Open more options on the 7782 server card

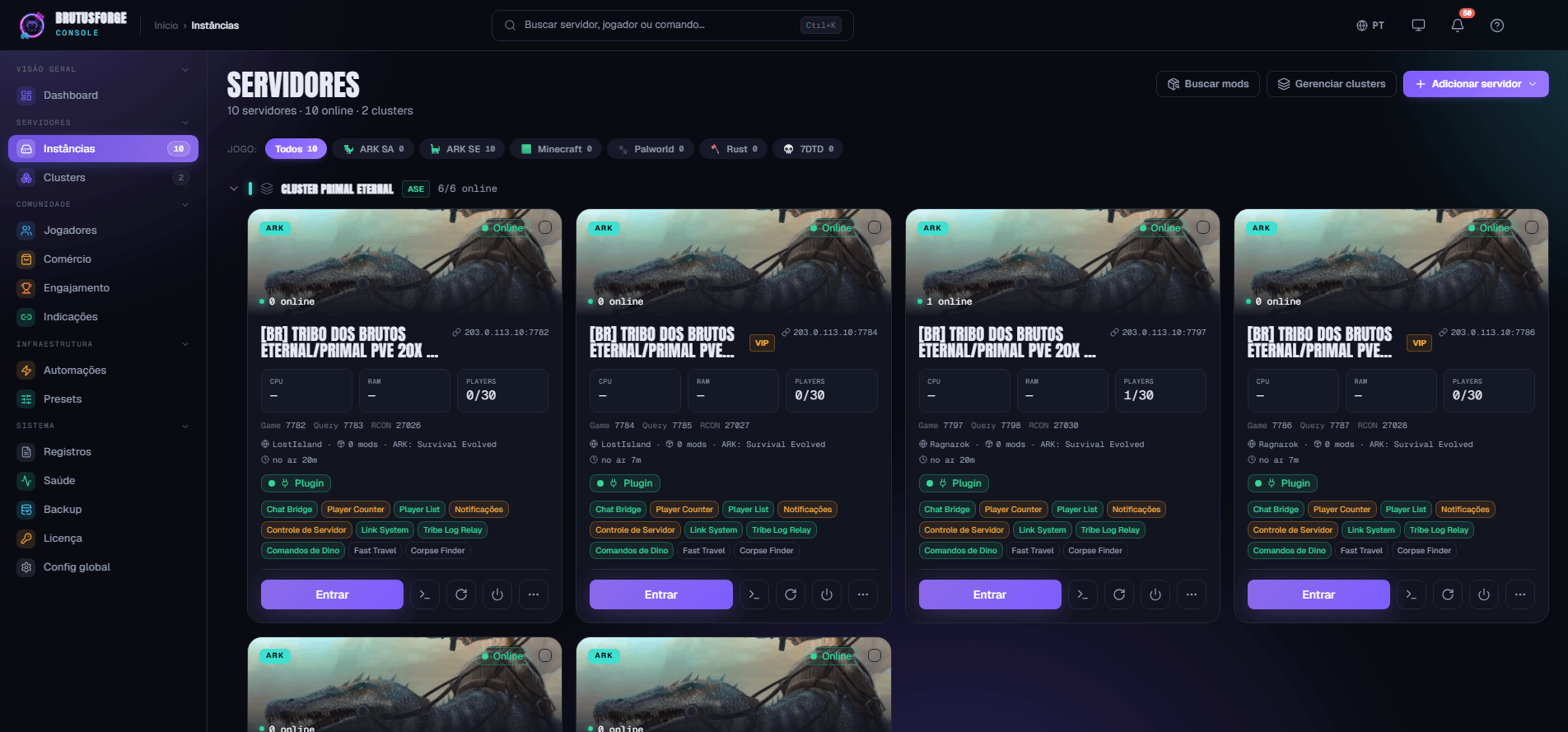pyautogui.click(x=534, y=594)
